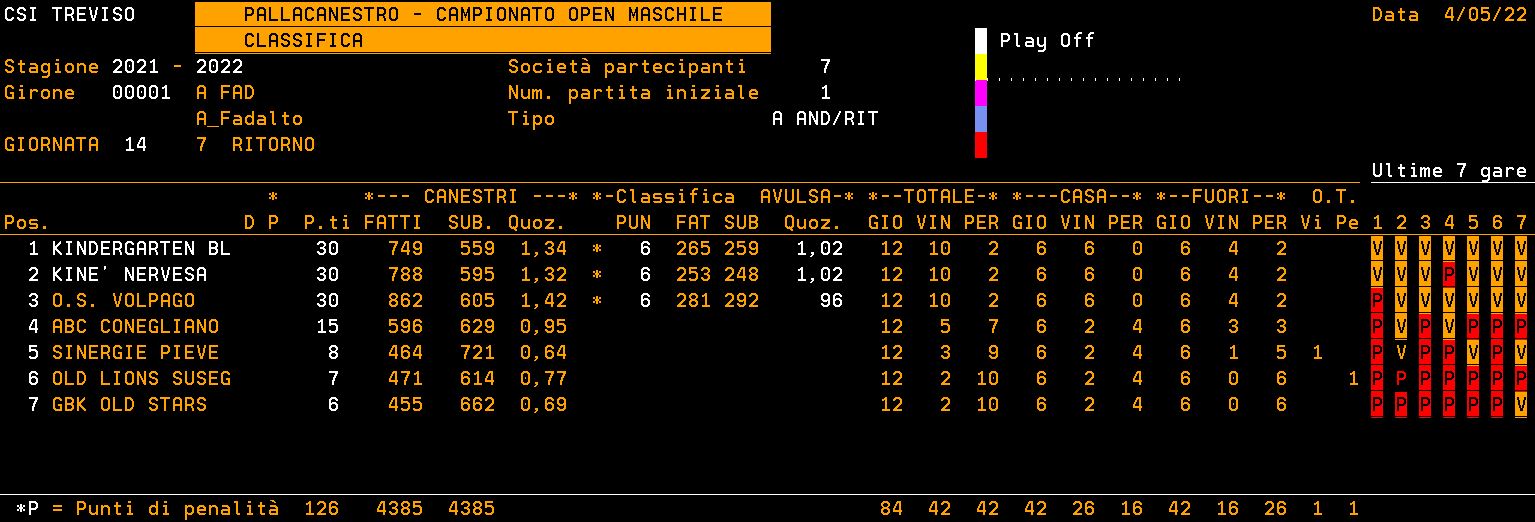Click KINDERGARTEN BL's seventh-game V badge

click(1521, 249)
